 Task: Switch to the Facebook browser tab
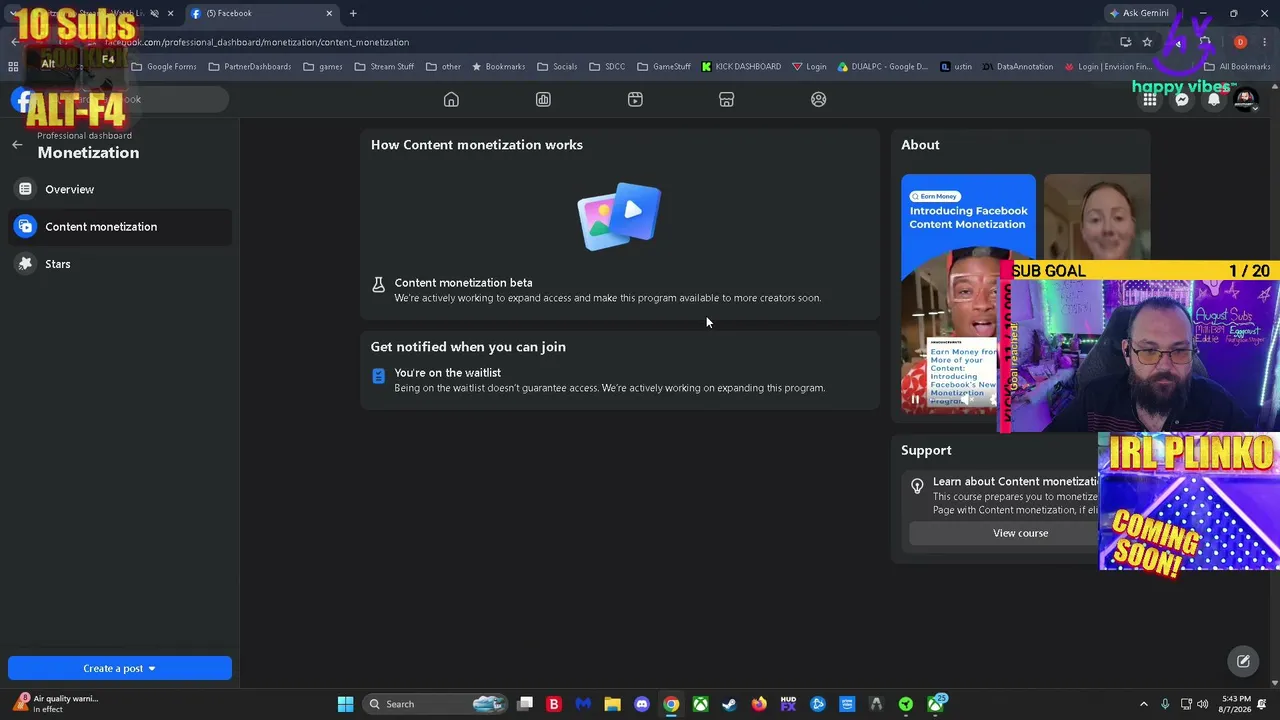[262, 13]
